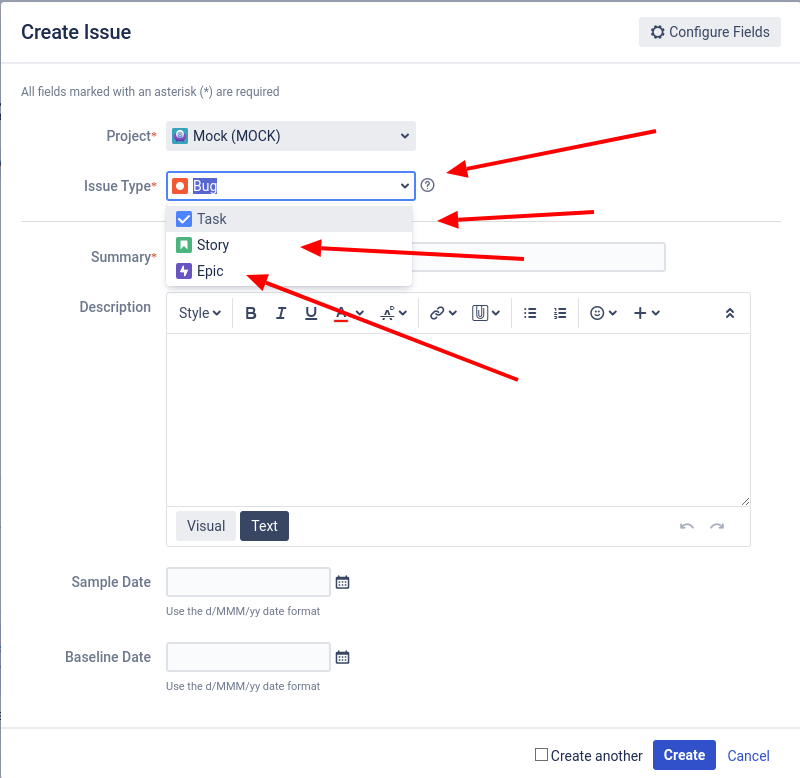Click the Story bookmark icon

pos(184,245)
